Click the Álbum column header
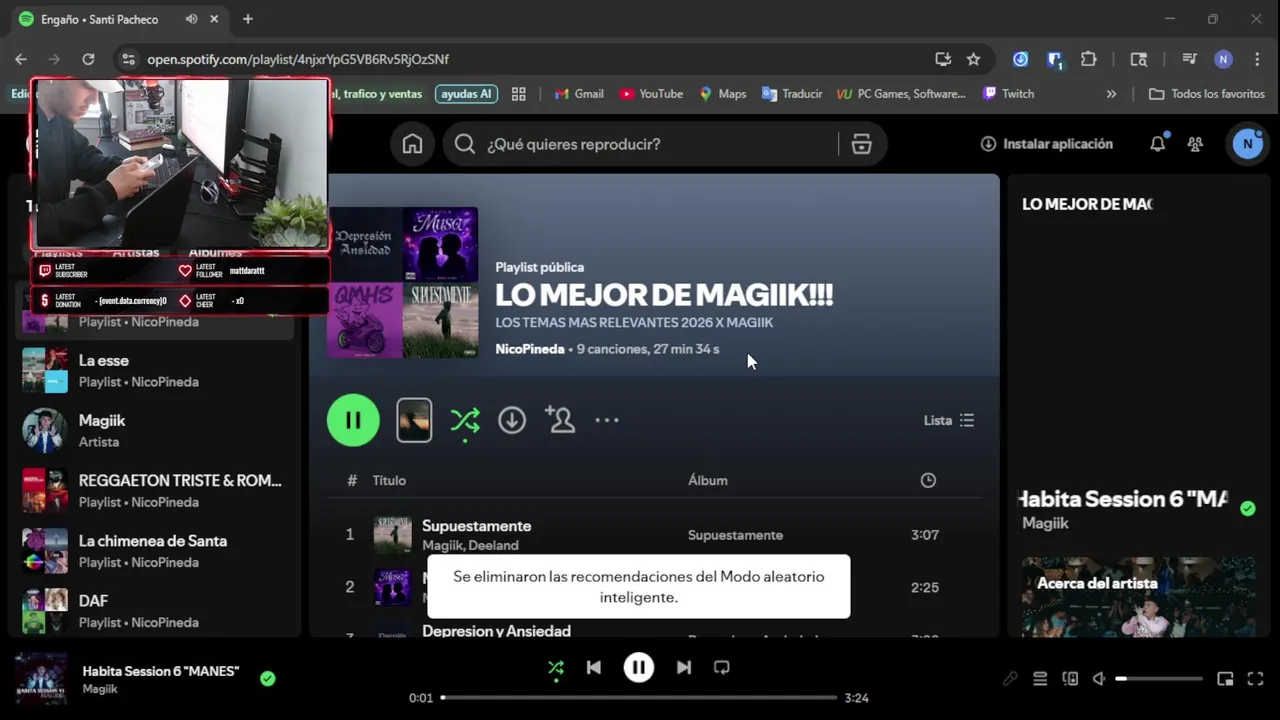This screenshot has width=1280, height=720. 707,480
